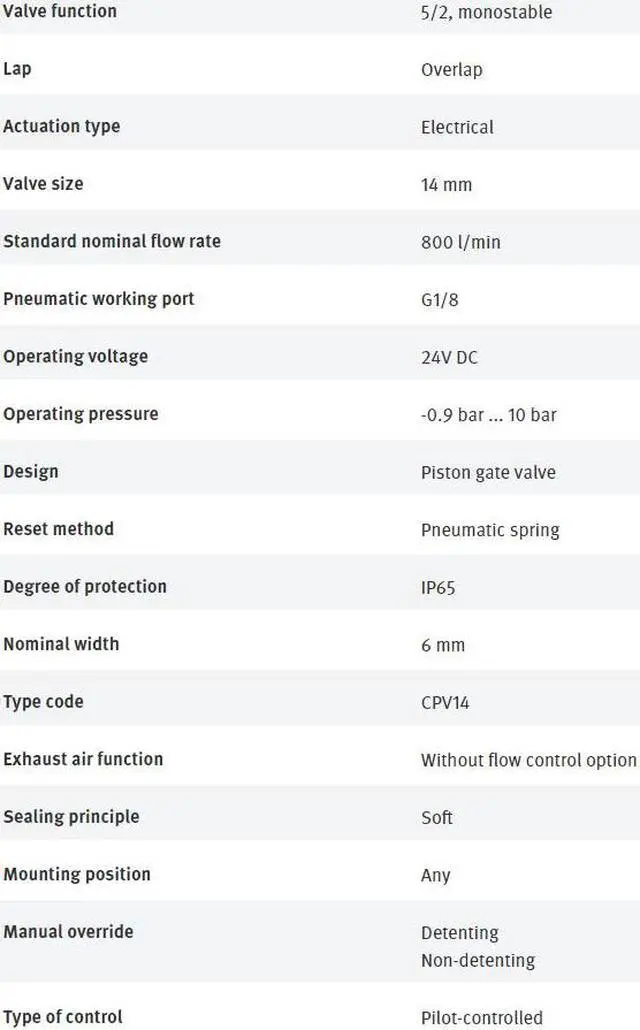
Task: Click the "-0.9 bar ... 10 bar" value
Action: coord(489,414)
